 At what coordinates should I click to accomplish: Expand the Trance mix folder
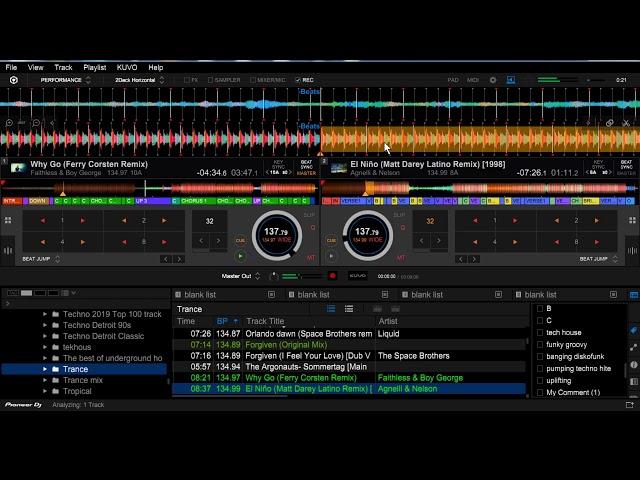pyautogui.click(x=45, y=380)
